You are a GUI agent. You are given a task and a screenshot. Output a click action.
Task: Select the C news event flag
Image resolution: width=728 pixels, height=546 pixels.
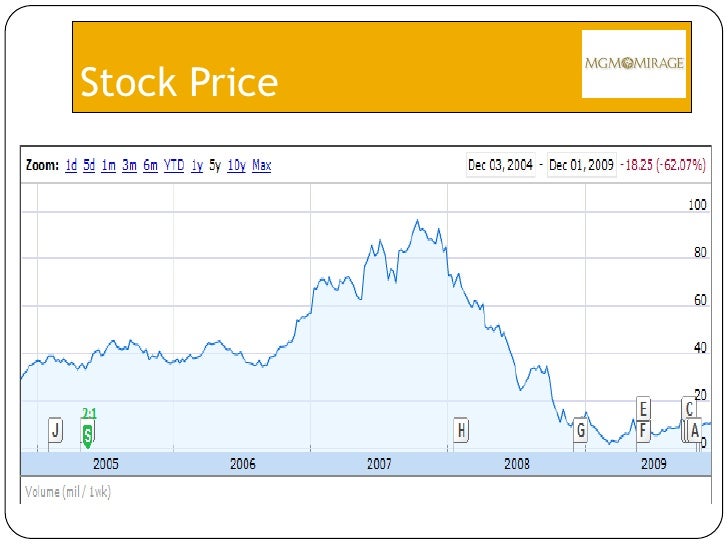point(688,408)
